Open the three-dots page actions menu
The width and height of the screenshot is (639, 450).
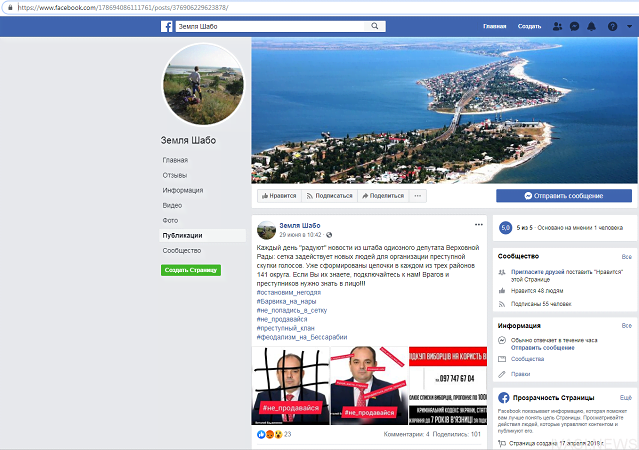pyautogui.click(x=418, y=196)
